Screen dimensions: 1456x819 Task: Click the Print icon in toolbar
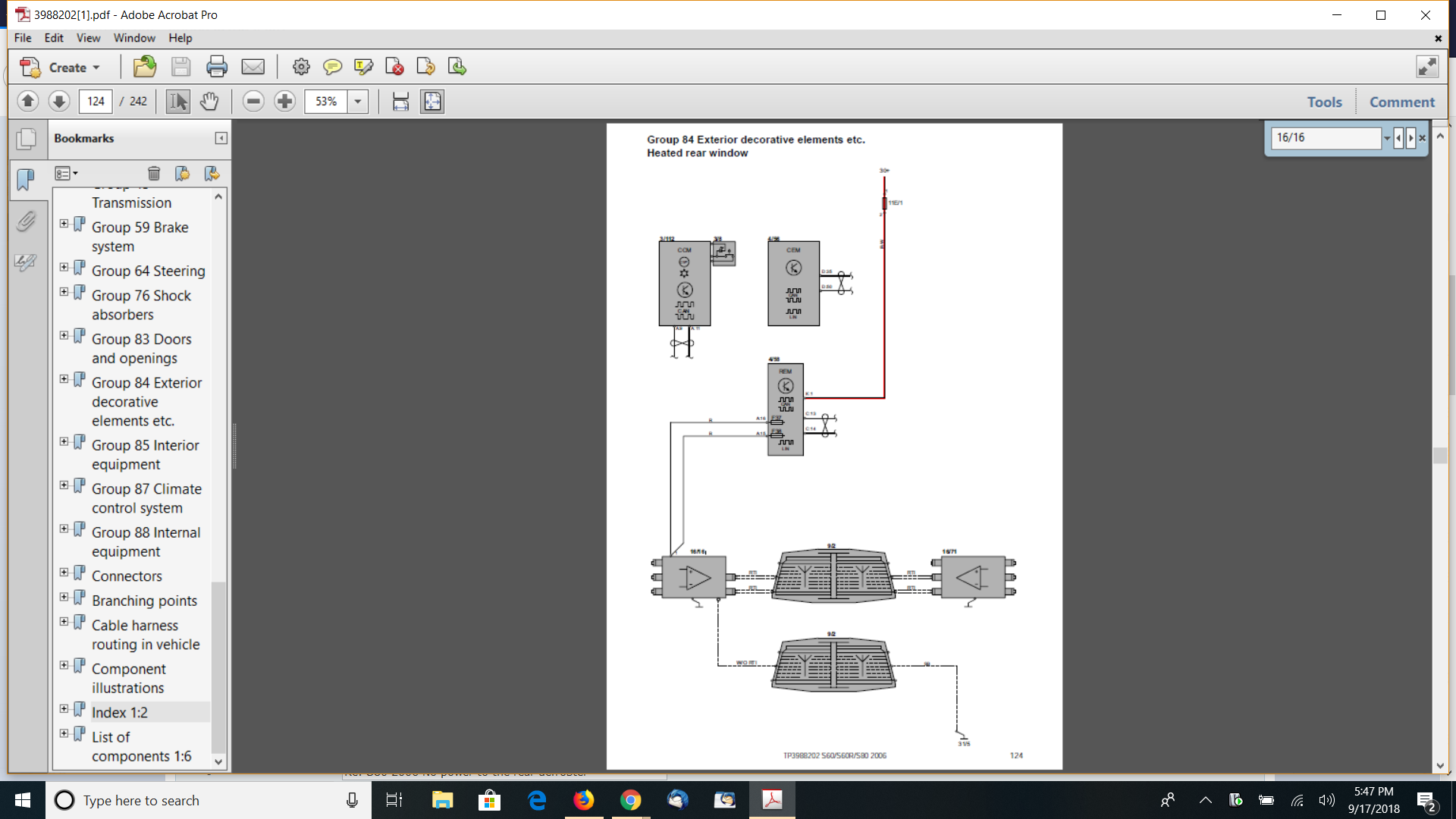tap(217, 67)
